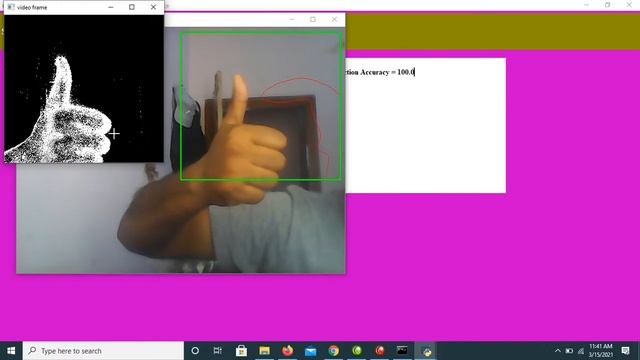This screenshot has height=360, width=640.
Task: Click the green round taskbar icon
Action: pyautogui.click(x=357, y=351)
